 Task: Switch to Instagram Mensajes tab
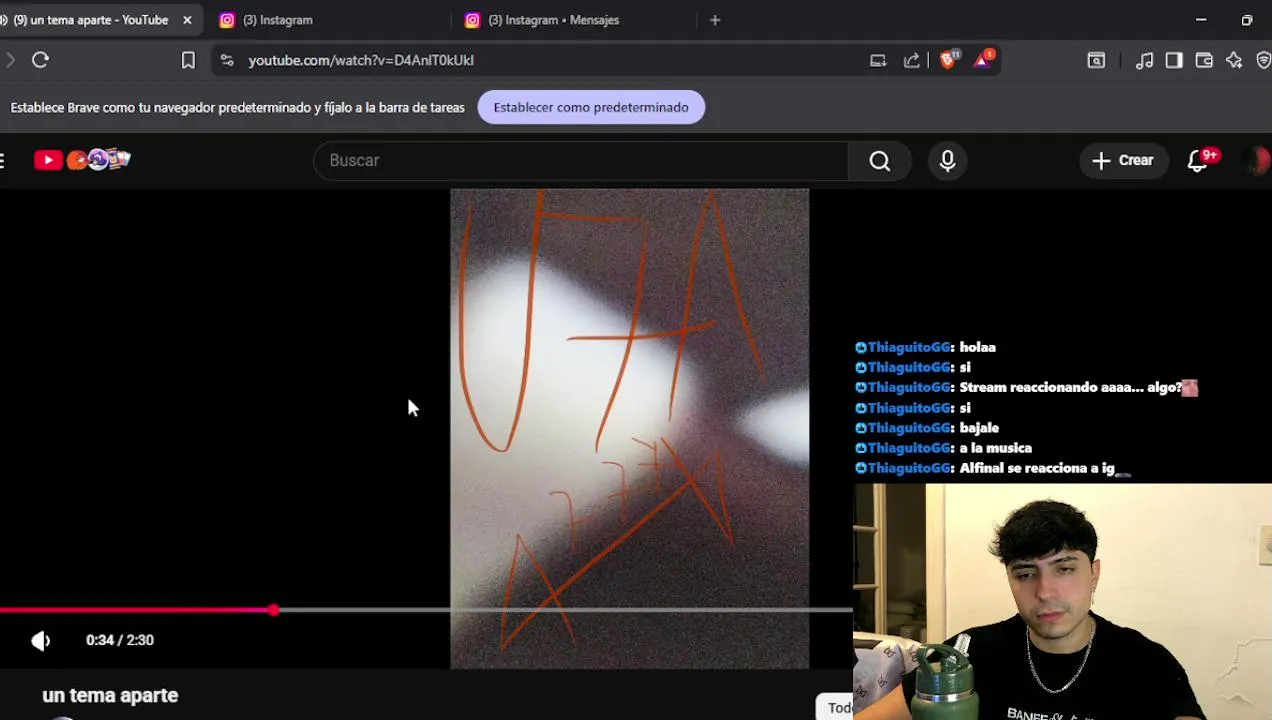click(x=570, y=20)
